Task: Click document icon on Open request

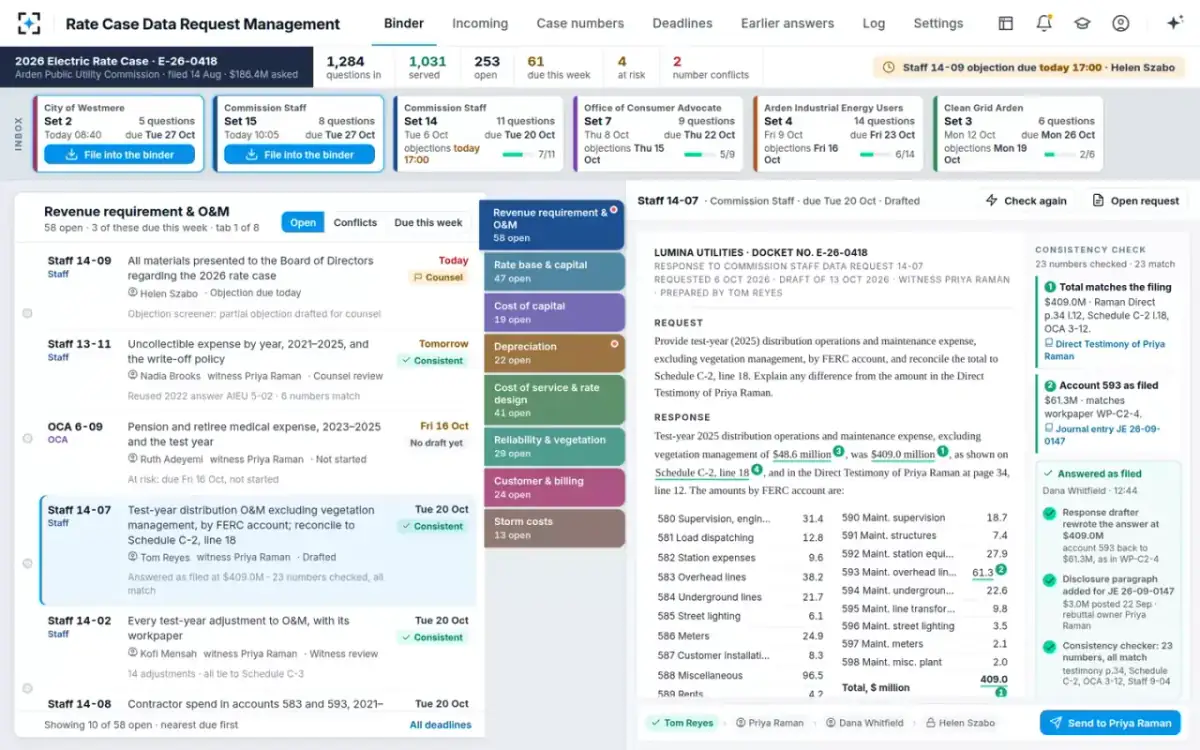Action: pyautogui.click(x=1098, y=200)
